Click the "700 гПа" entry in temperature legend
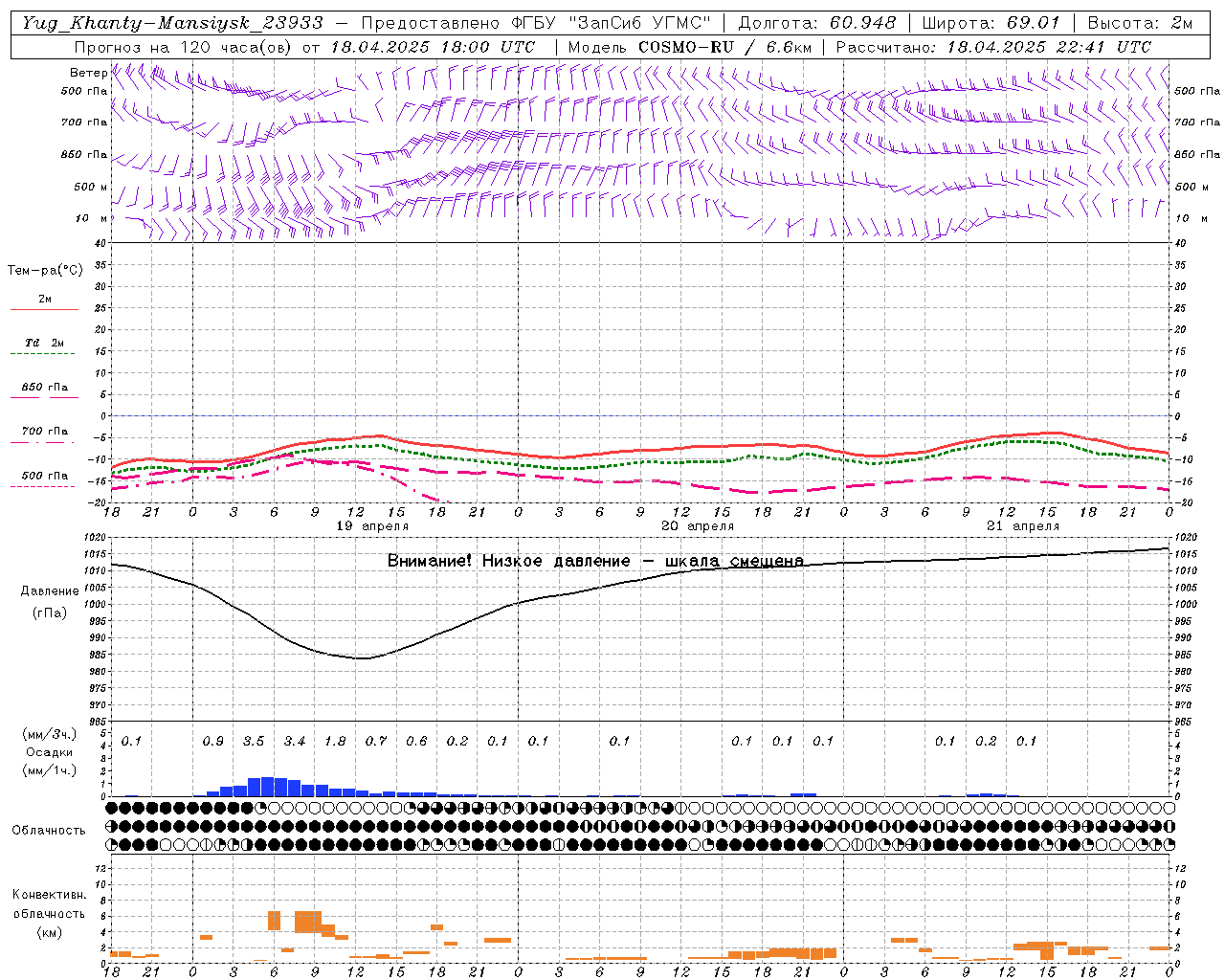 point(45,431)
